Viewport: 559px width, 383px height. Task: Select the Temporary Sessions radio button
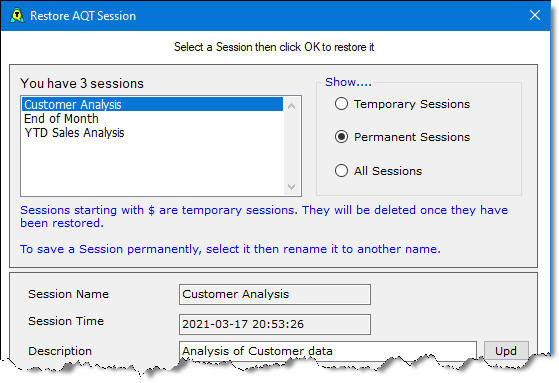coord(341,104)
